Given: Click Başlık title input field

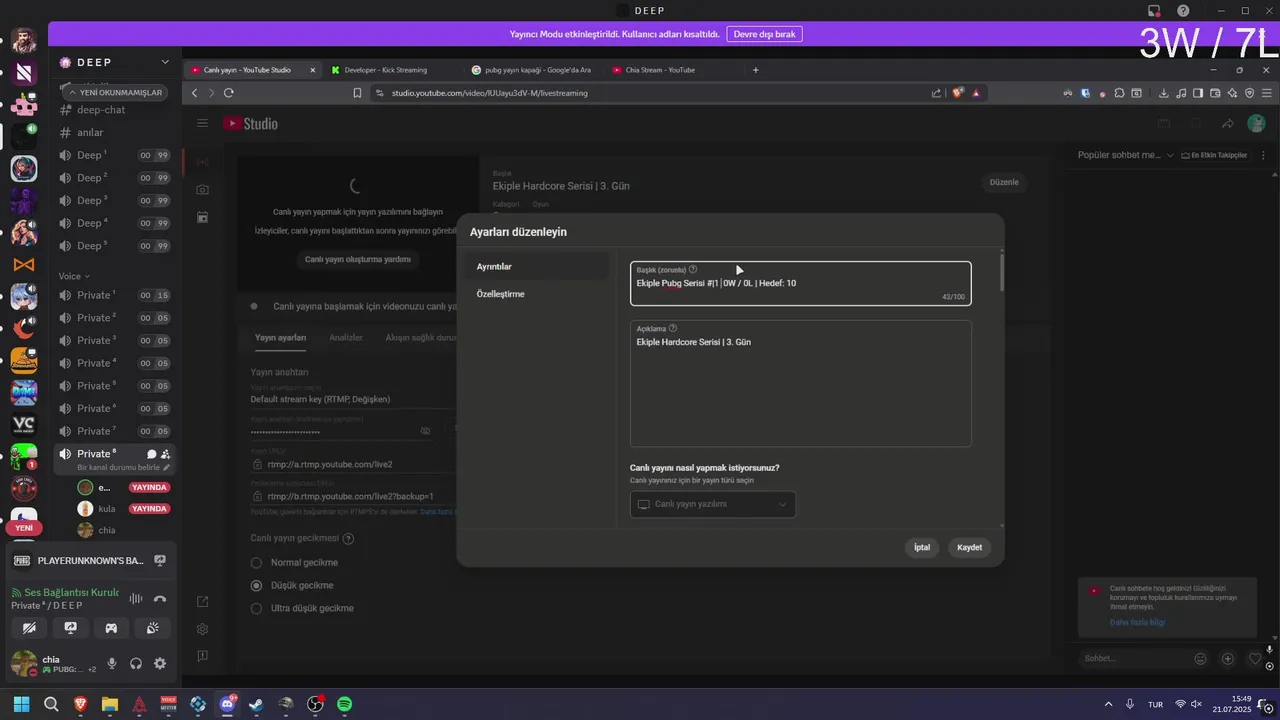Looking at the screenshot, I should (x=800, y=283).
